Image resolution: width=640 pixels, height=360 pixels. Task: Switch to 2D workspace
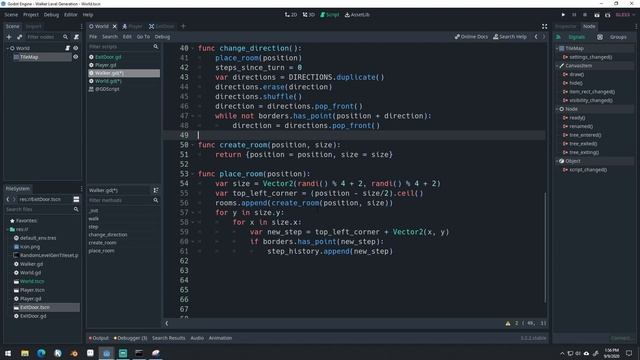(291, 15)
